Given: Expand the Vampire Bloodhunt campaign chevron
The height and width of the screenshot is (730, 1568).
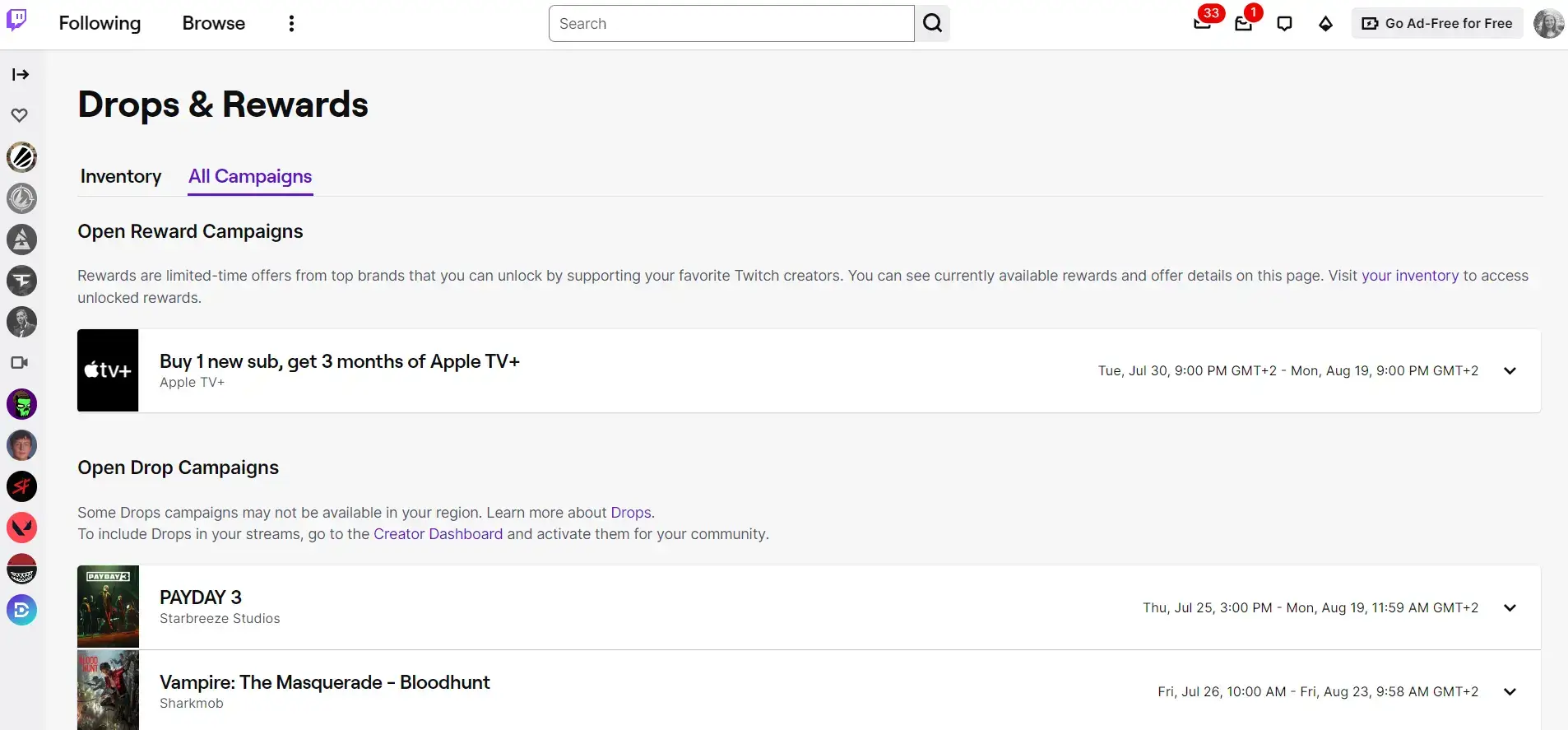Looking at the screenshot, I should (x=1510, y=691).
